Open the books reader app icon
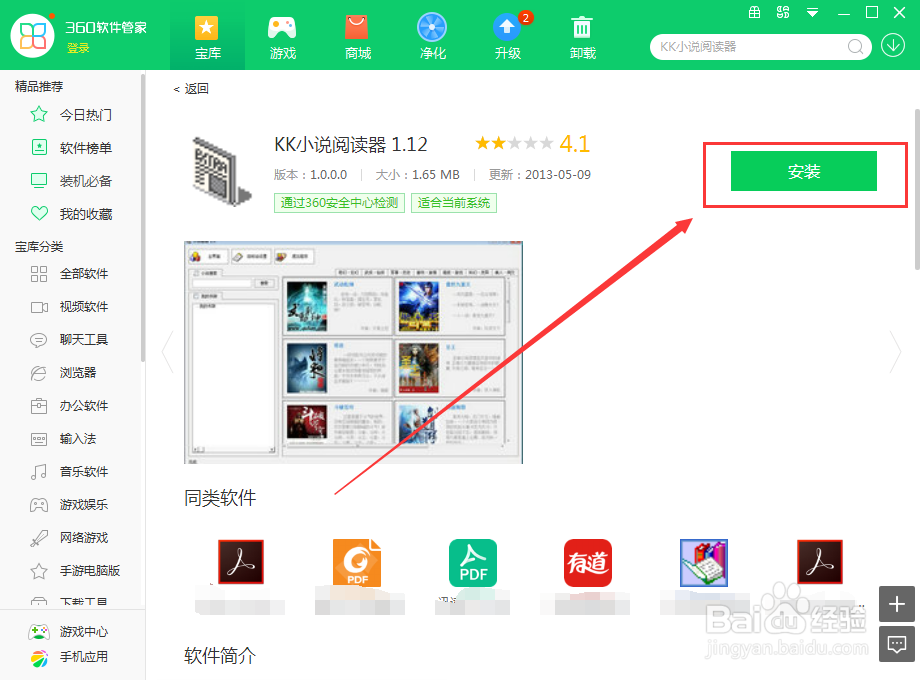 click(x=704, y=563)
